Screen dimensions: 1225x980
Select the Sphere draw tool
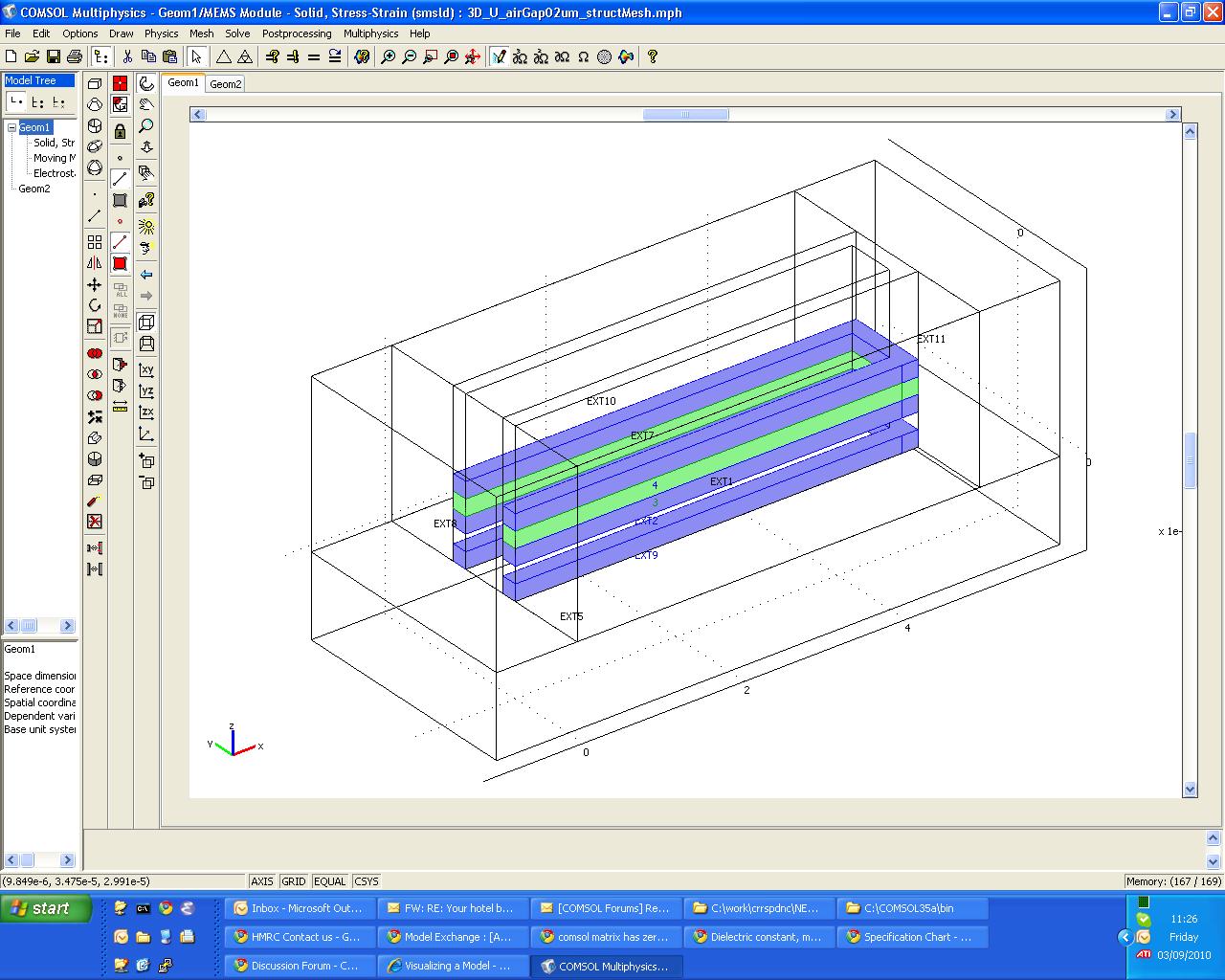pyautogui.click(x=95, y=167)
